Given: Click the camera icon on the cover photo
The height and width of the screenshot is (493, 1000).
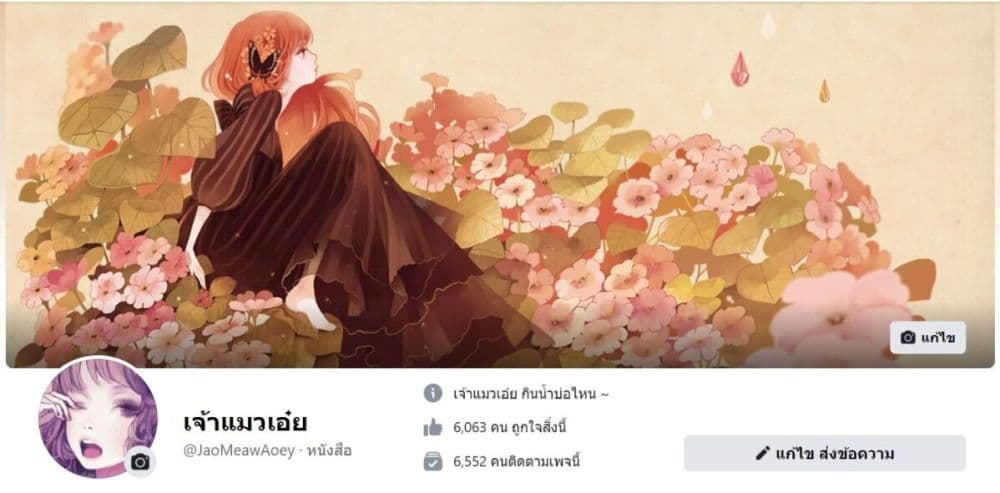Looking at the screenshot, I should [x=908, y=338].
